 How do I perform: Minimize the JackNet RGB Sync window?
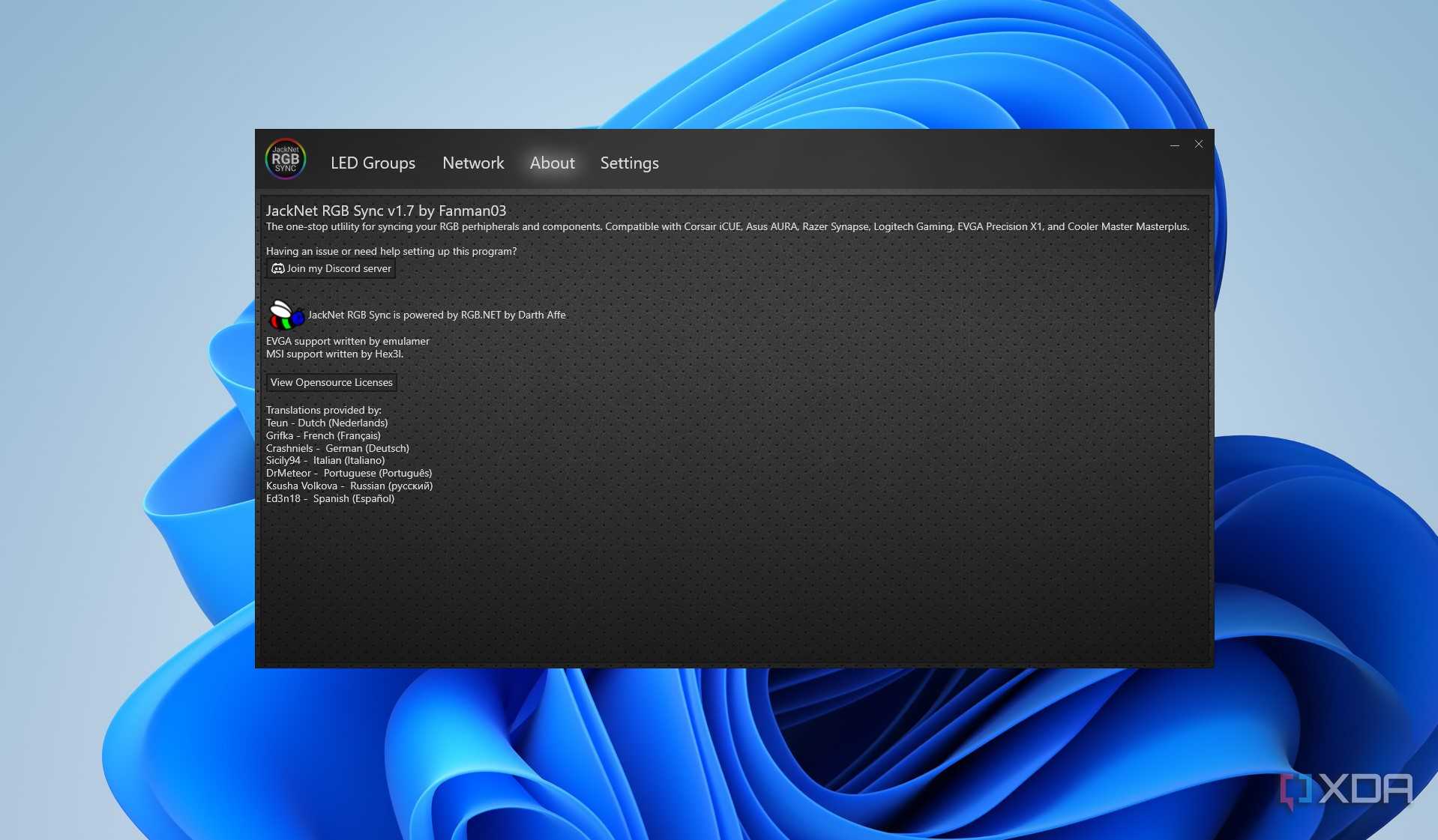[1175, 144]
